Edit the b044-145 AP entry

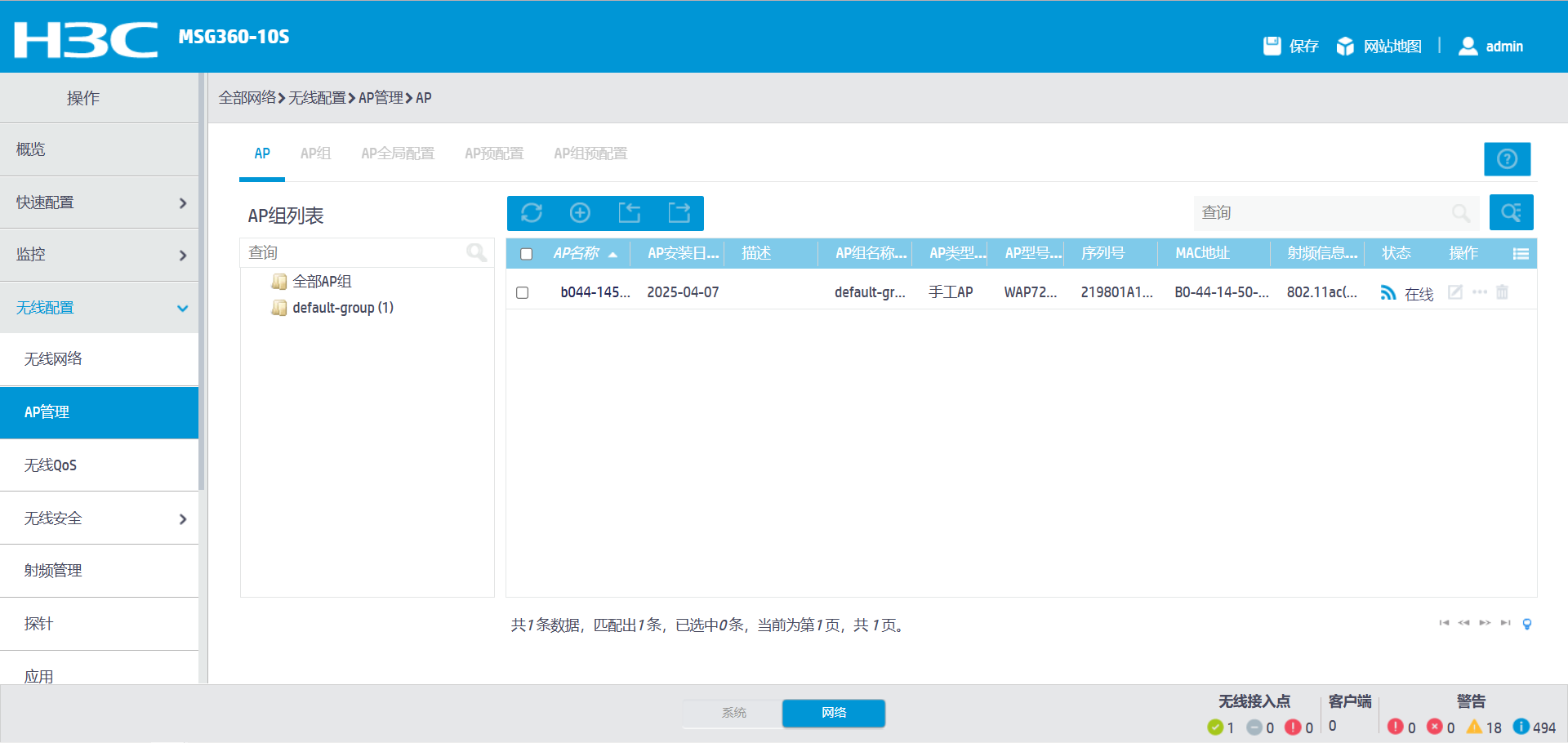pyautogui.click(x=1454, y=291)
